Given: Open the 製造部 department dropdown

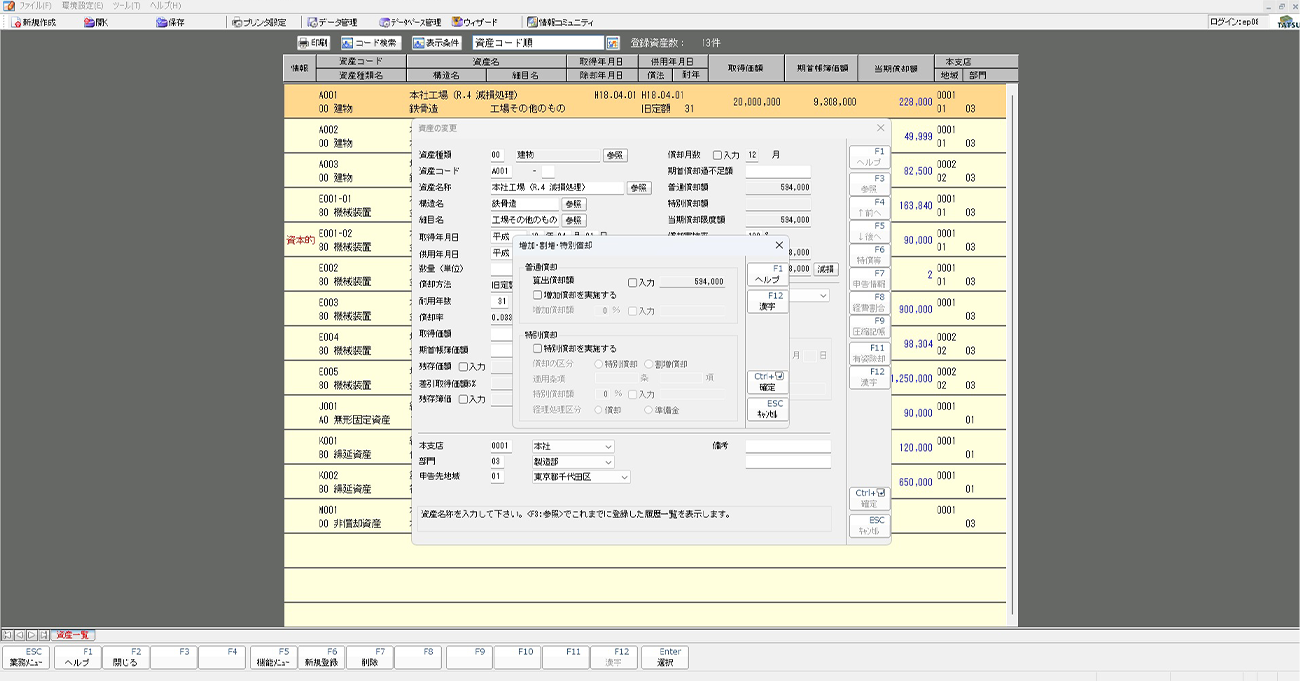Looking at the screenshot, I should pos(607,462).
